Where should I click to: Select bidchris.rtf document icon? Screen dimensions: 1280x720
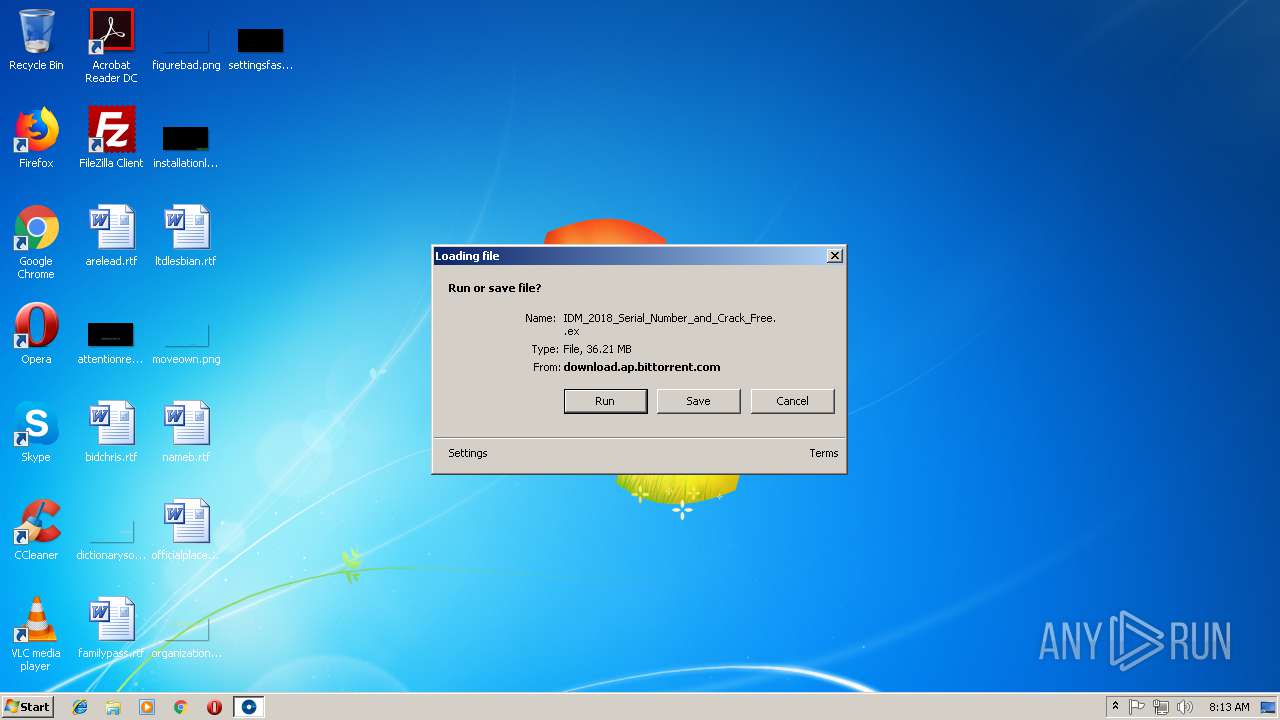(111, 432)
